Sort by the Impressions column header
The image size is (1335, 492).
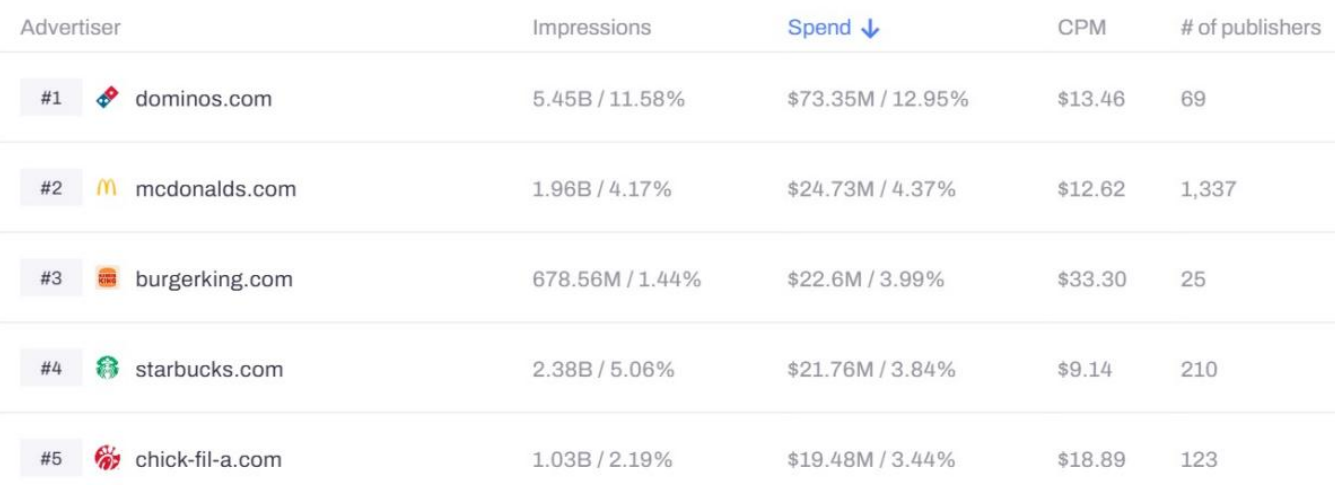[591, 28]
